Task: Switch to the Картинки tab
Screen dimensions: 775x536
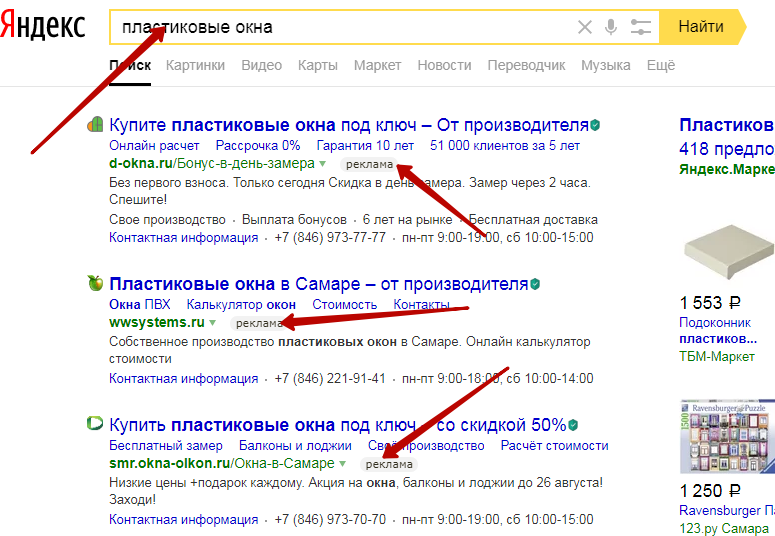Action: [x=195, y=65]
